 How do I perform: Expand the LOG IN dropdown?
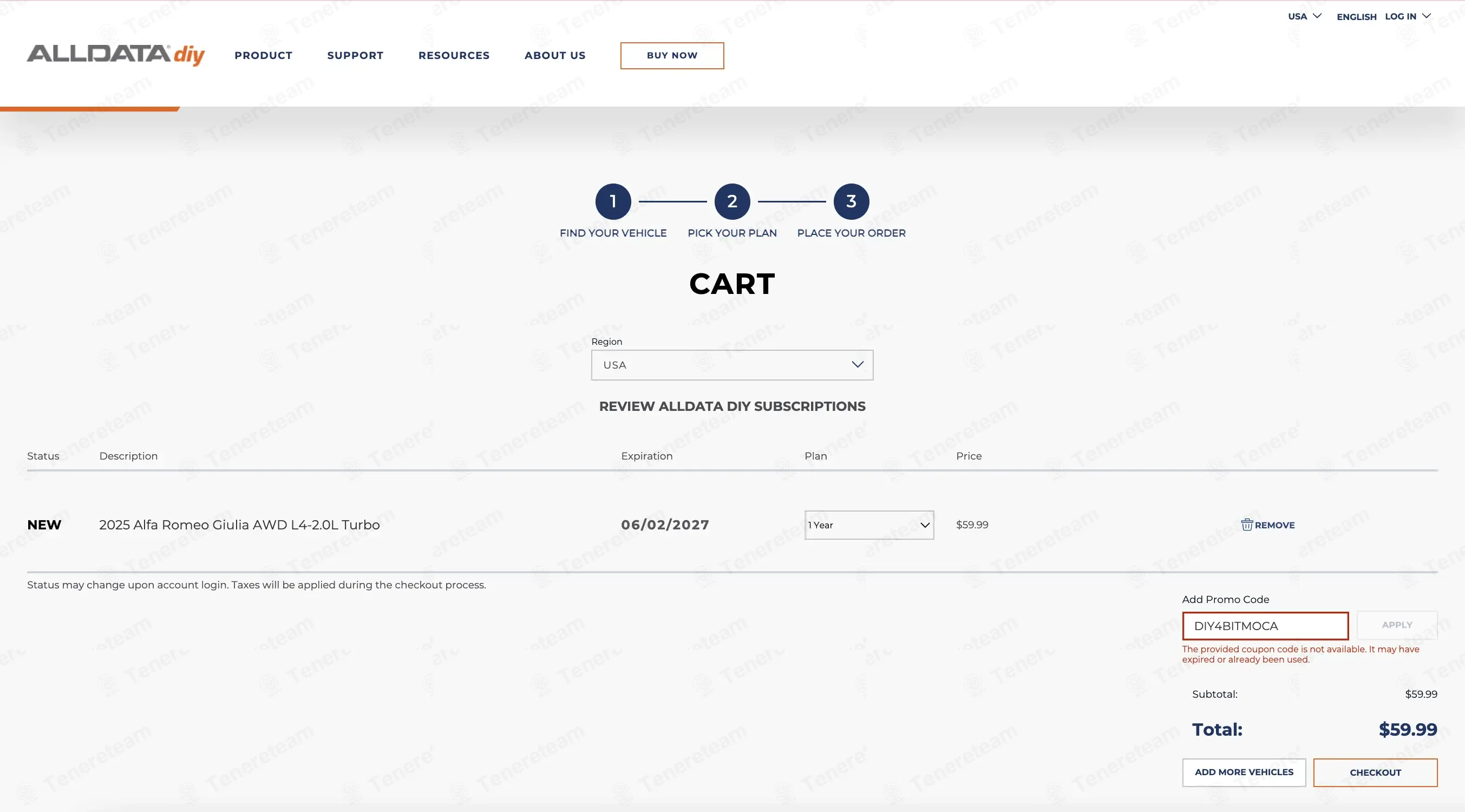1408,16
